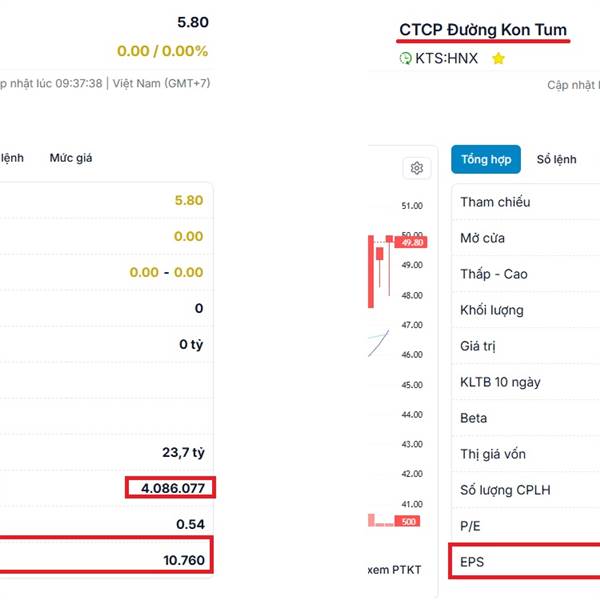600x600 pixels.
Task: Click the KTS:HNX ticker label
Action: 447,59
